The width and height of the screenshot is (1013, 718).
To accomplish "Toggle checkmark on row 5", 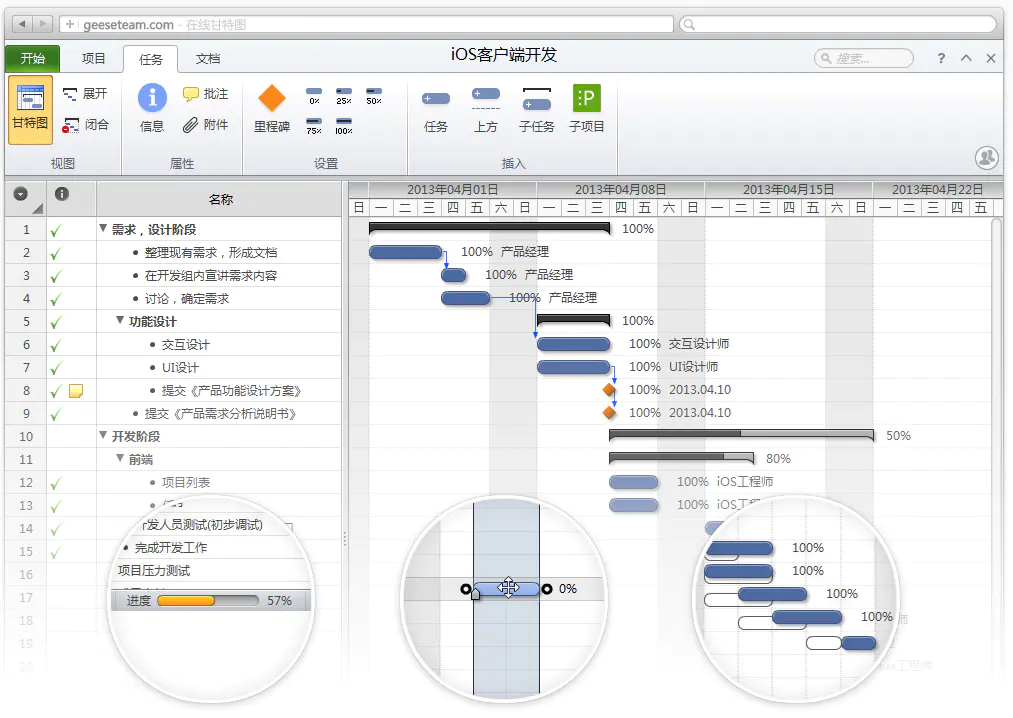I will pyautogui.click(x=56, y=322).
